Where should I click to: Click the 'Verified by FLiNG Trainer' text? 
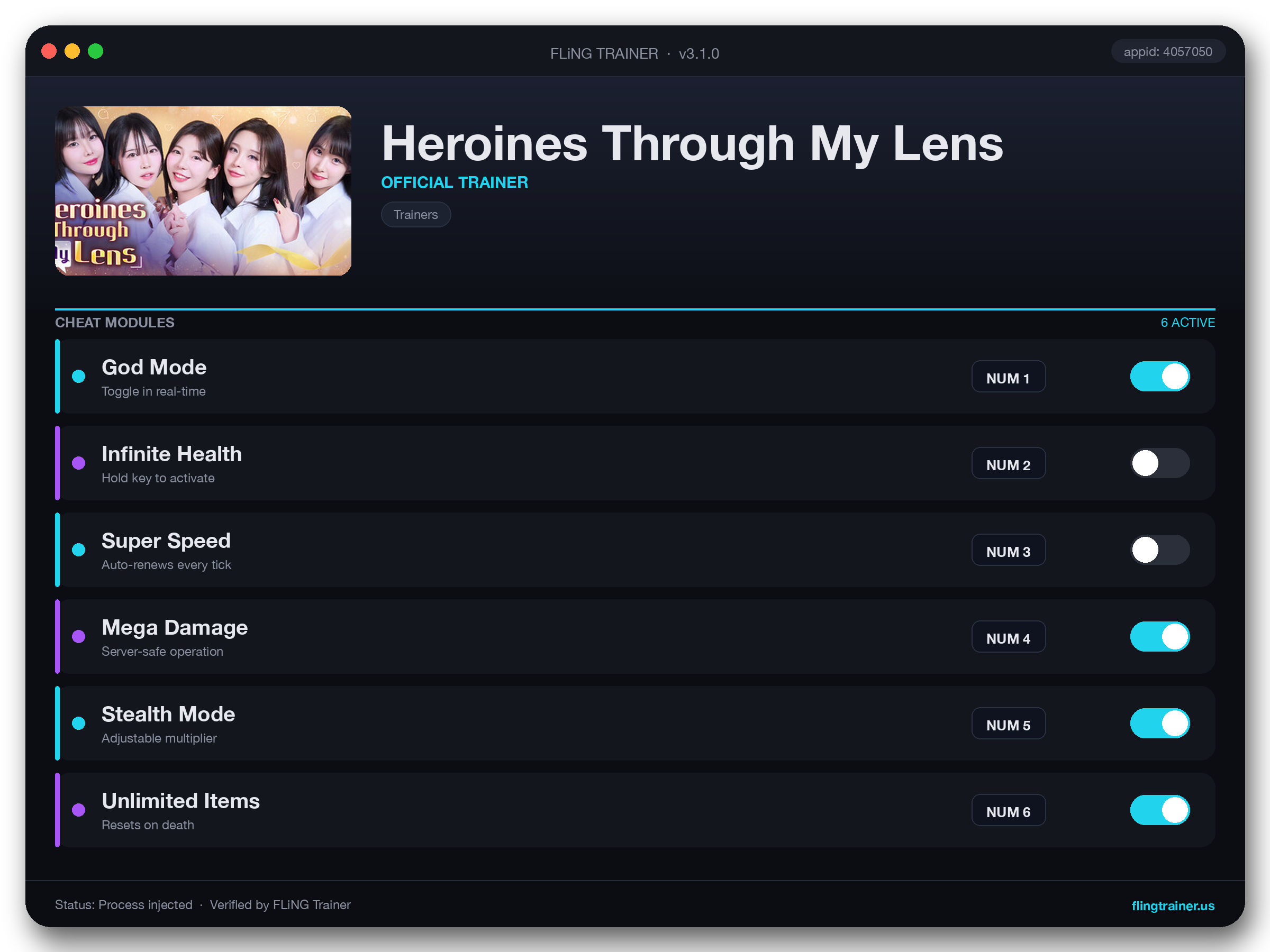[x=280, y=905]
